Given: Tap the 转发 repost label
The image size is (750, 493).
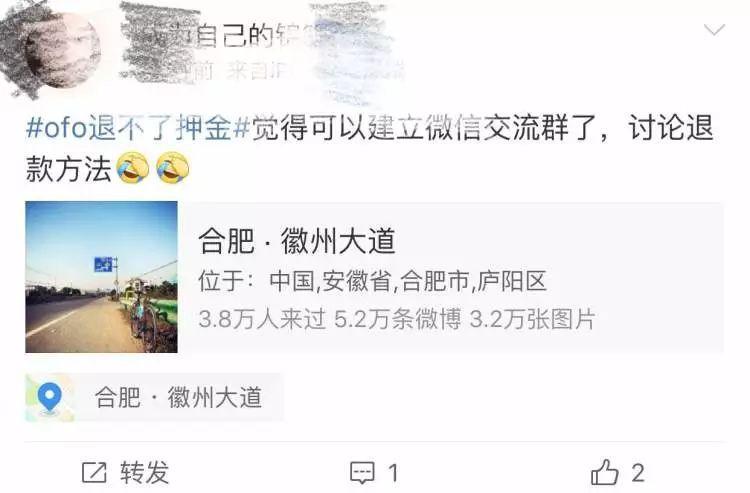Looking at the screenshot, I should tap(144, 473).
